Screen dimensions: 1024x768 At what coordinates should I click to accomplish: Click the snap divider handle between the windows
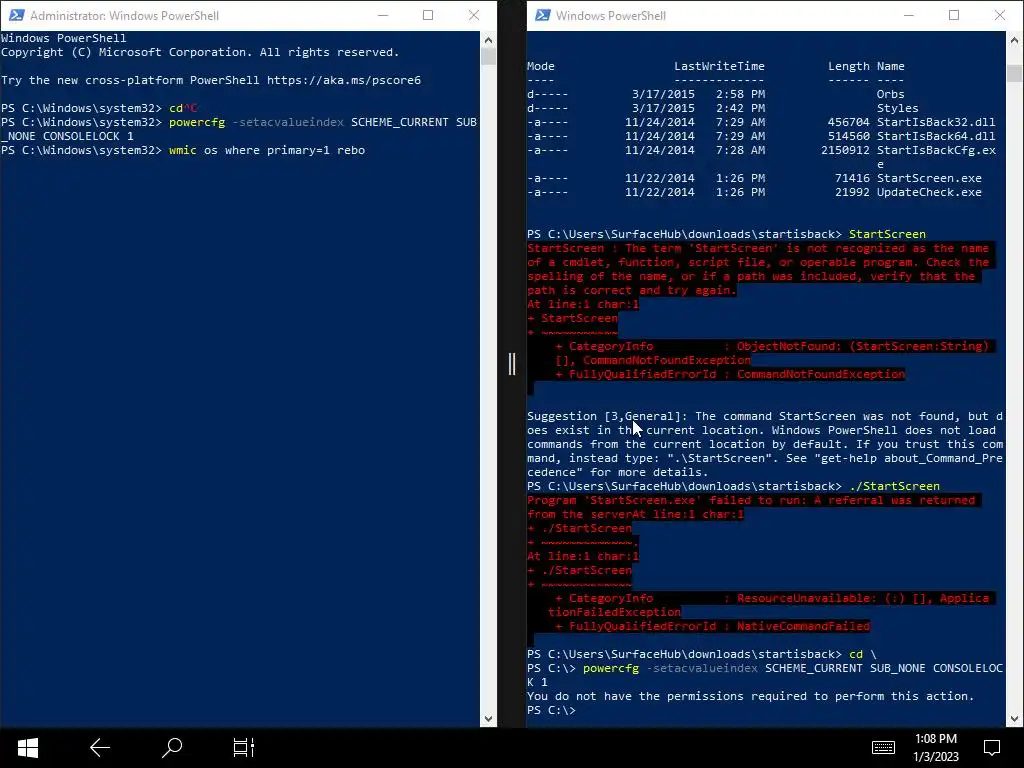coord(512,364)
